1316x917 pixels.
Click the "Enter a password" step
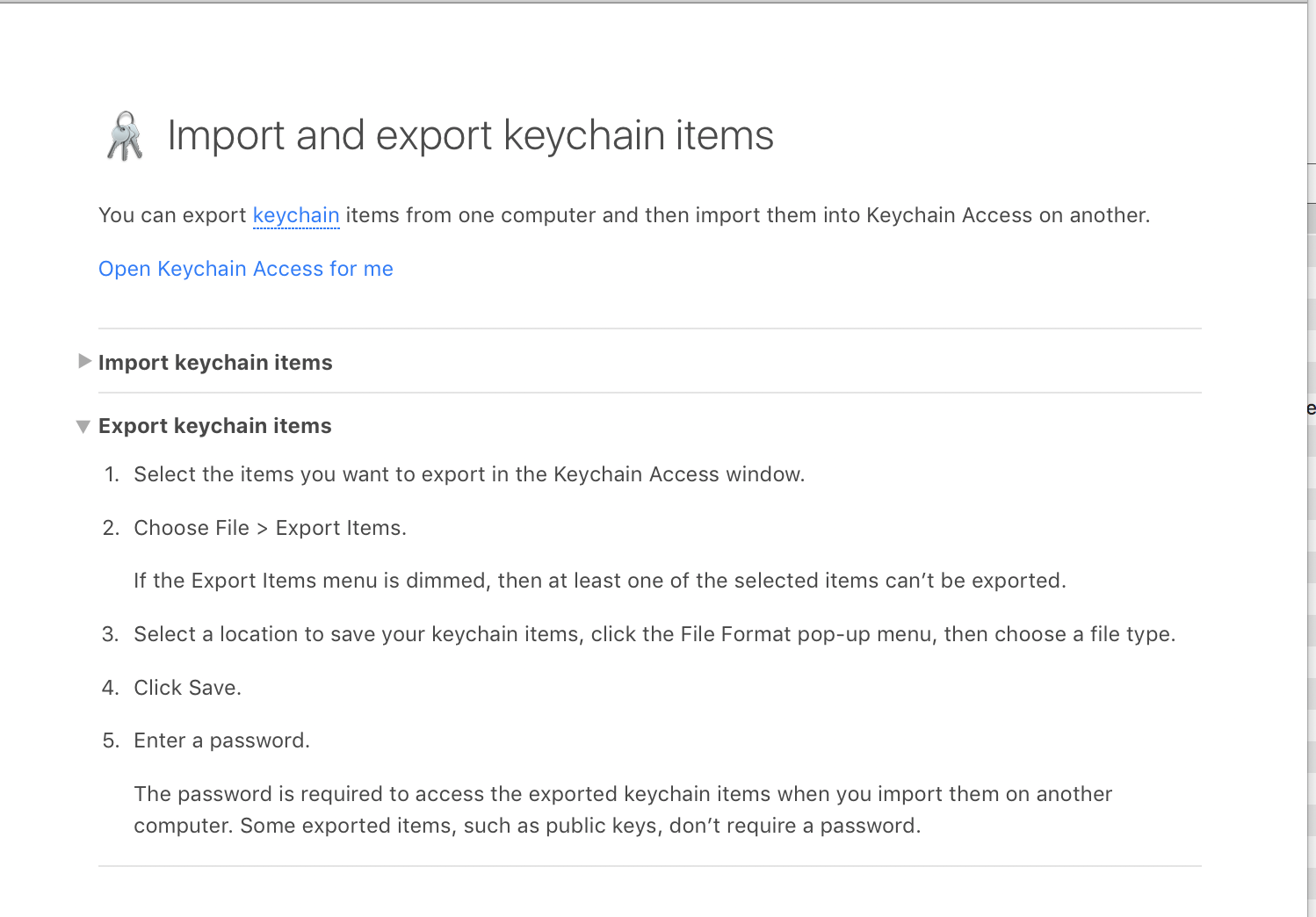tap(221, 740)
